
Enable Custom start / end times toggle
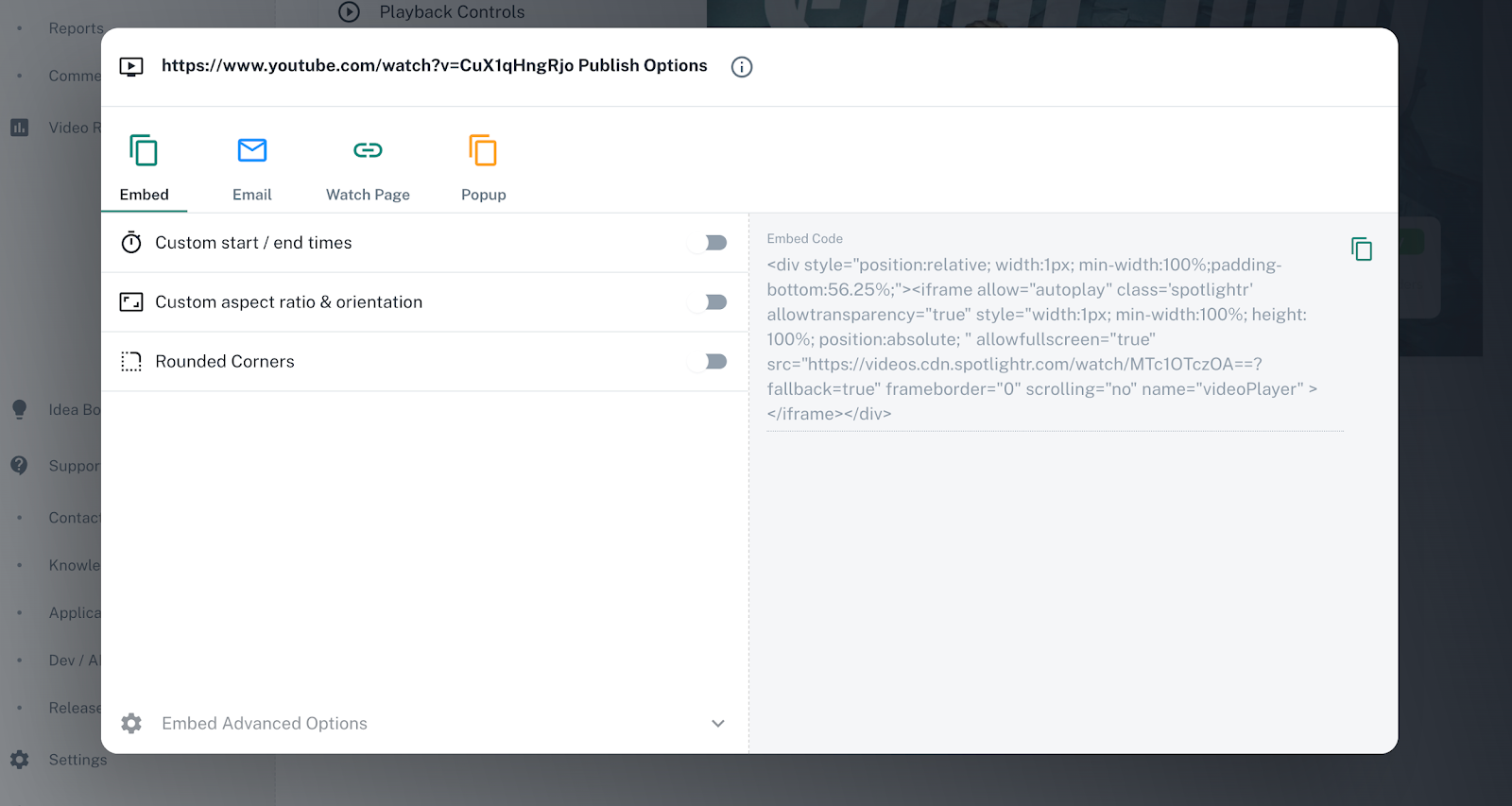coord(709,243)
